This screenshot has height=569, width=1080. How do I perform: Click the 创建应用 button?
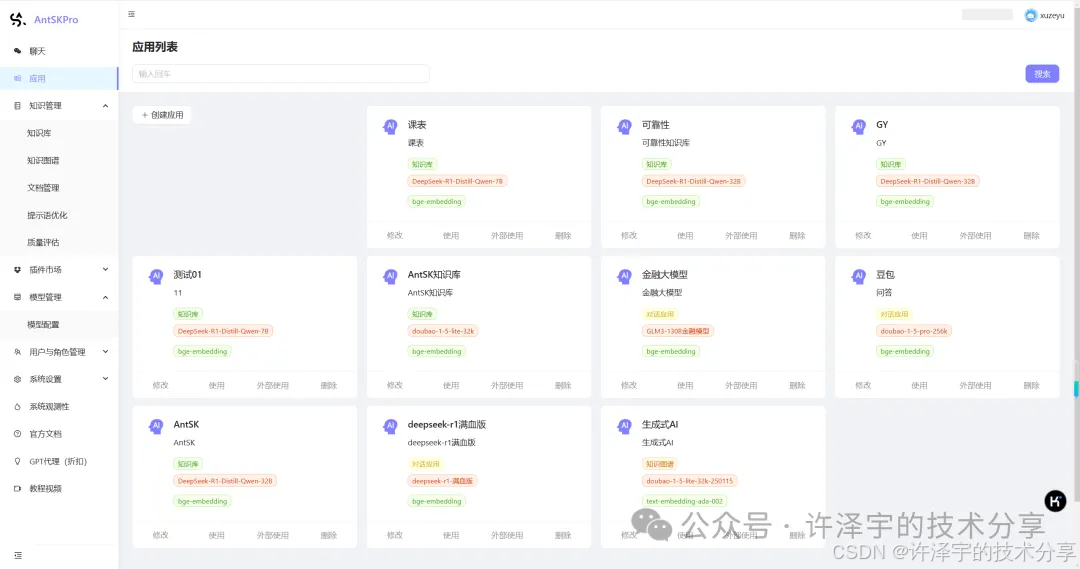[x=162, y=115]
